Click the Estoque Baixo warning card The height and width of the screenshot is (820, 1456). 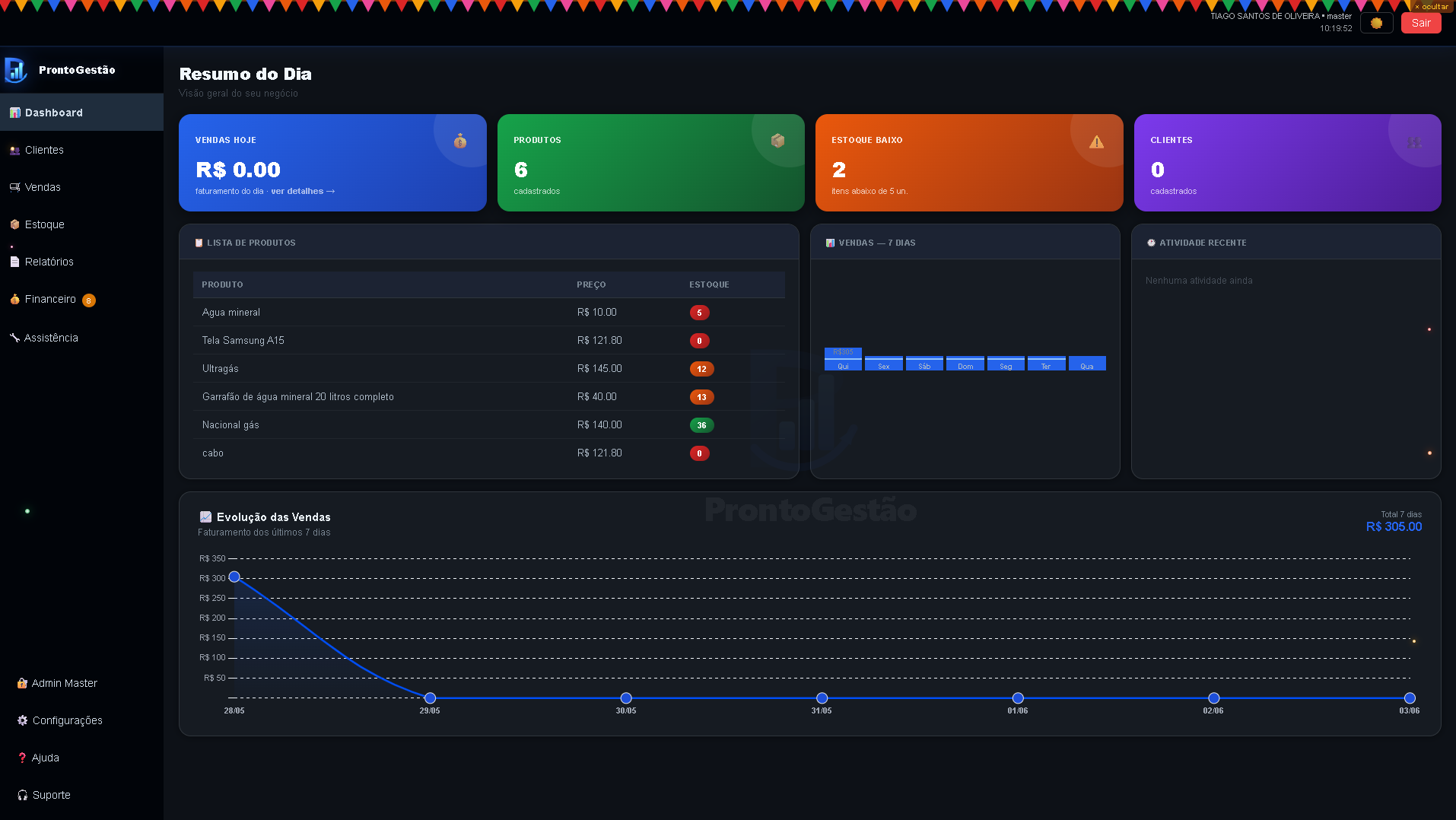(x=969, y=163)
